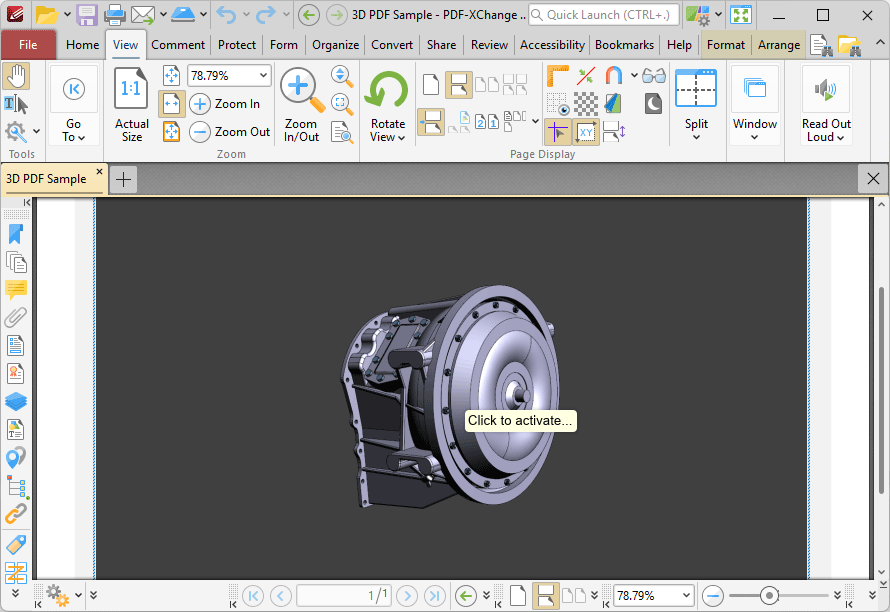This screenshot has height=612, width=890.
Task: Open the File menu
Action: pyautogui.click(x=29, y=44)
